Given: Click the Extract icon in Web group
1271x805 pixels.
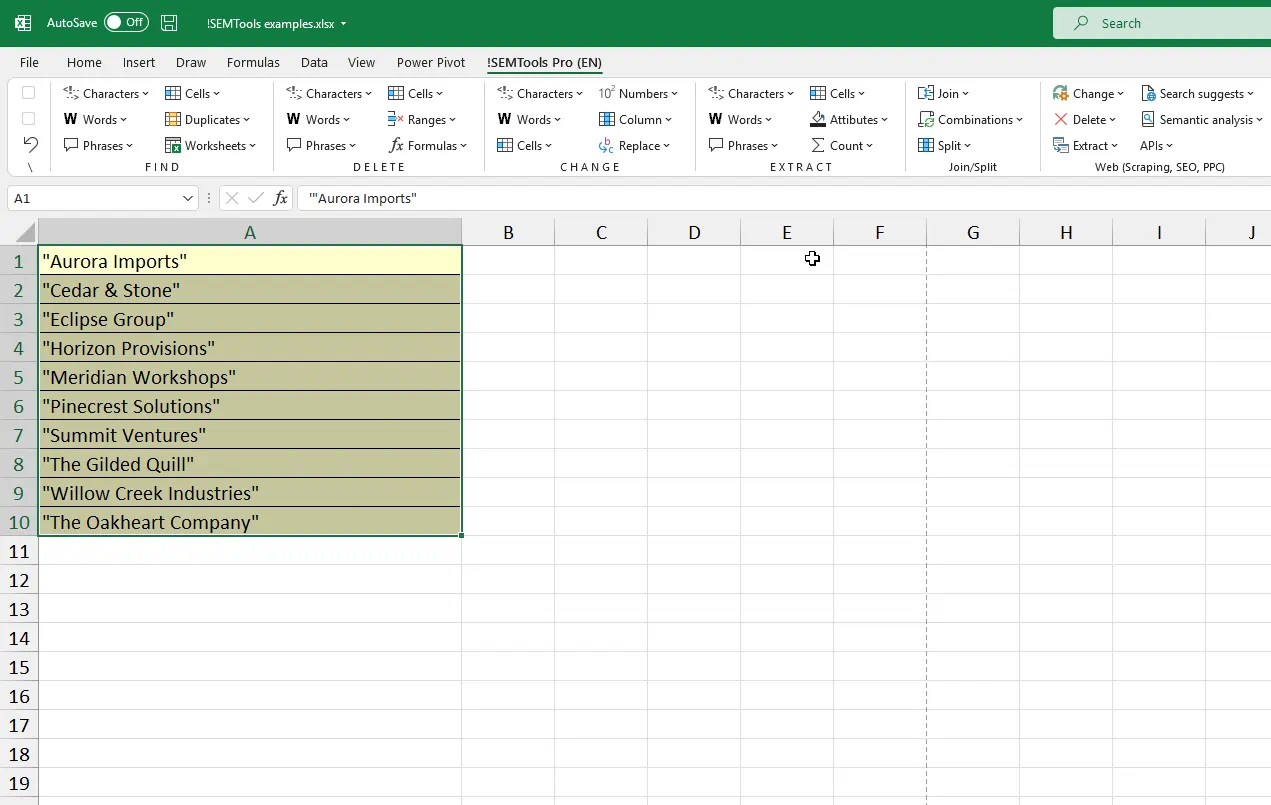Looking at the screenshot, I should tap(1061, 145).
